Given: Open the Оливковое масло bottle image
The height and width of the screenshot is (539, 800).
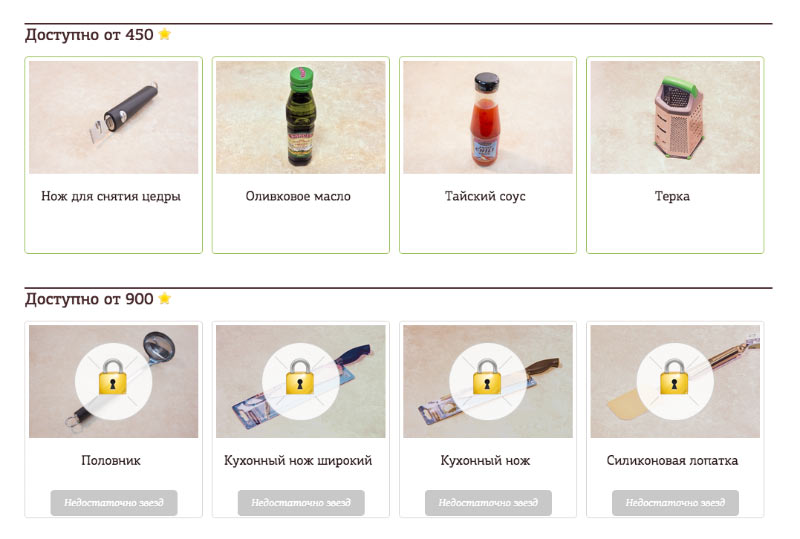Looking at the screenshot, I should click(301, 117).
